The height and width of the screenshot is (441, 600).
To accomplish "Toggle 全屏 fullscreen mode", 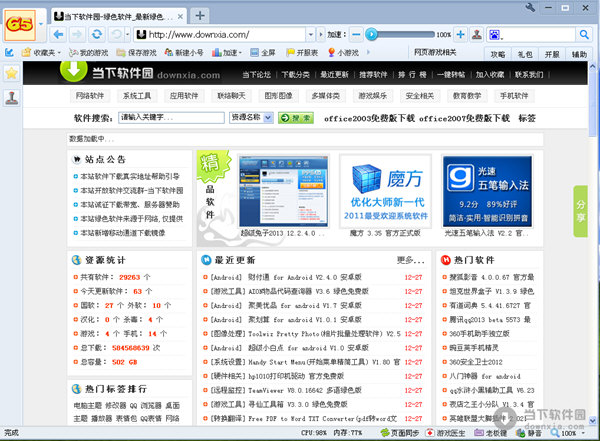I will (262, 52).
